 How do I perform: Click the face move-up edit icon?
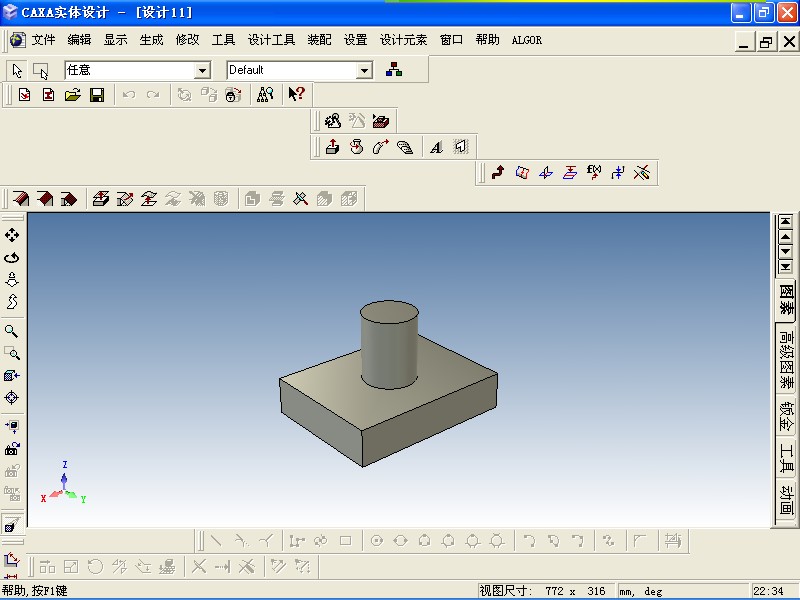click(x=101, y=198)
